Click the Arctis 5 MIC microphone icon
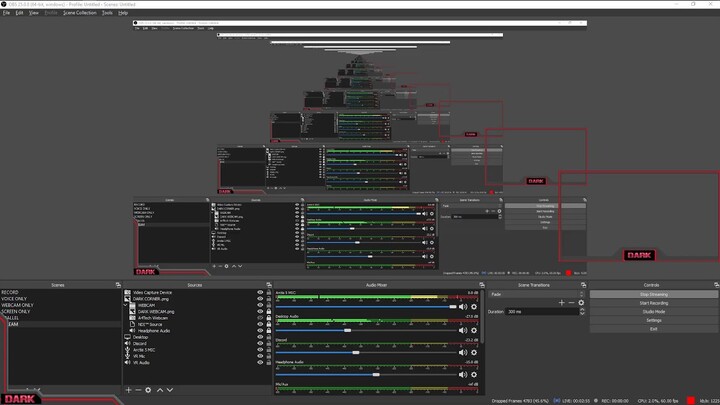 click(128, 349)
